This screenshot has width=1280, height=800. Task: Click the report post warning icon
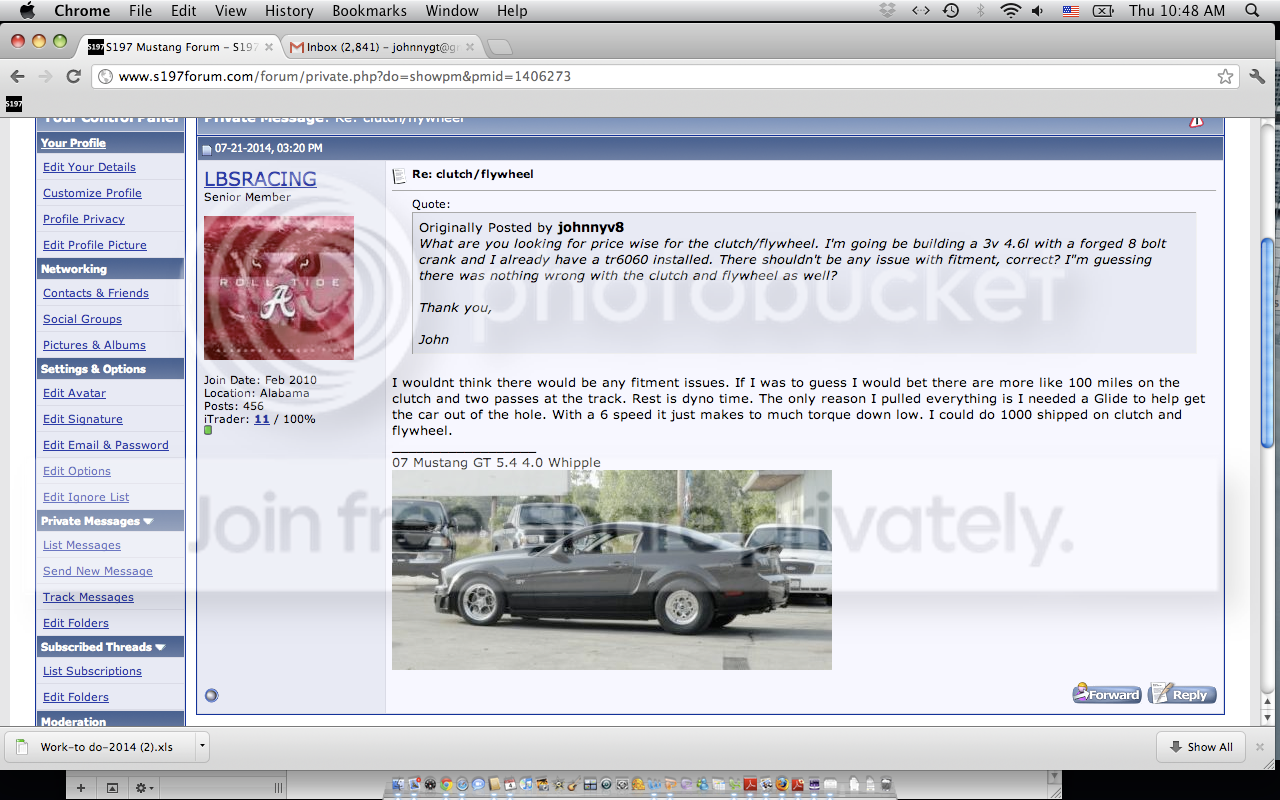1196,120
